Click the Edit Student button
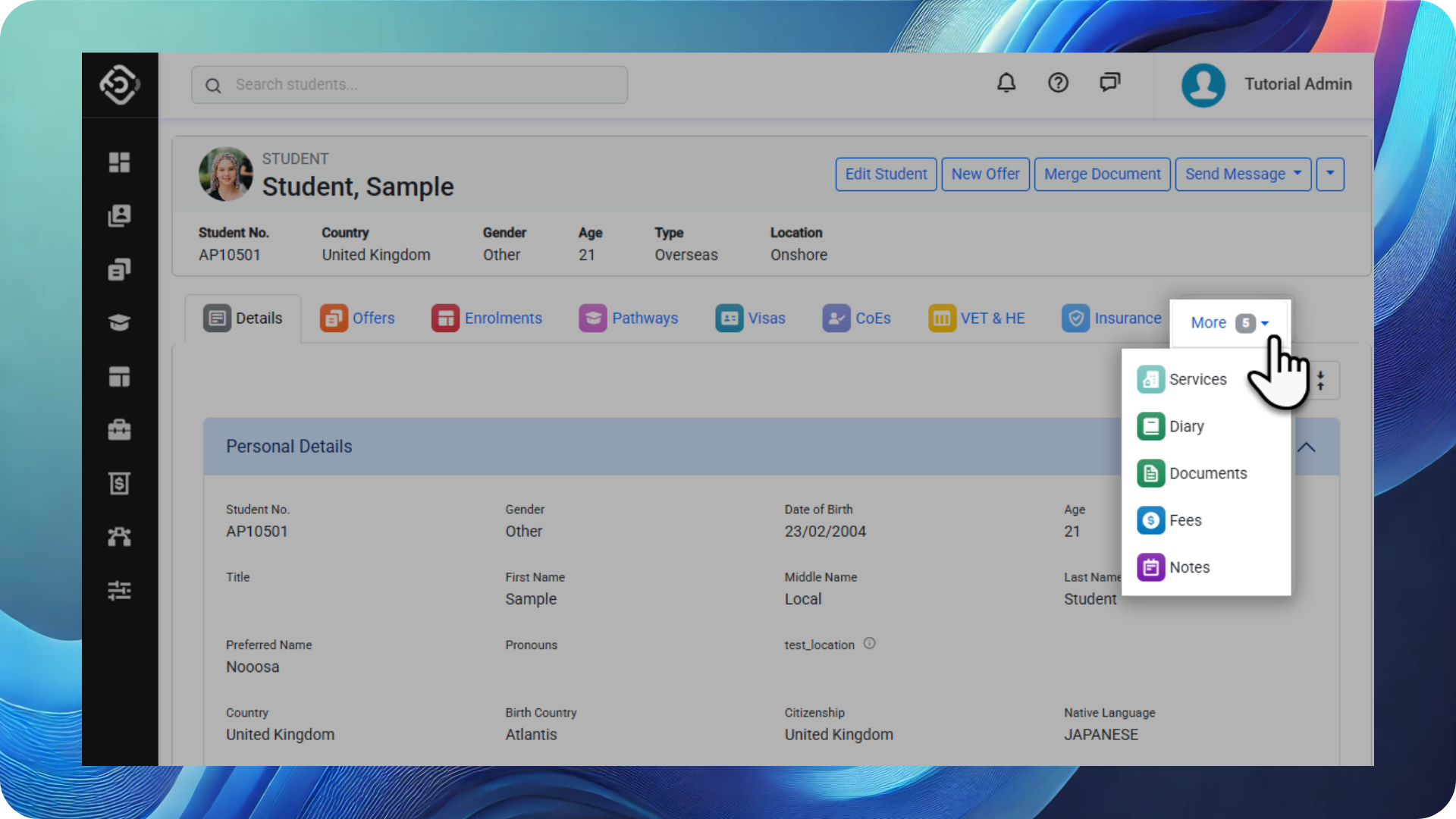 [886, 174]
